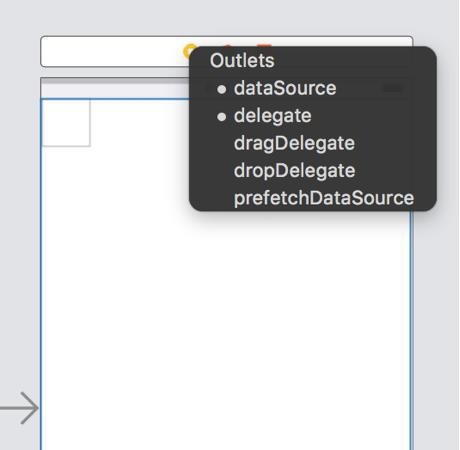Select the dragDelegate outlet
This screenshot has width=460, height=450.
click(294, 144)
